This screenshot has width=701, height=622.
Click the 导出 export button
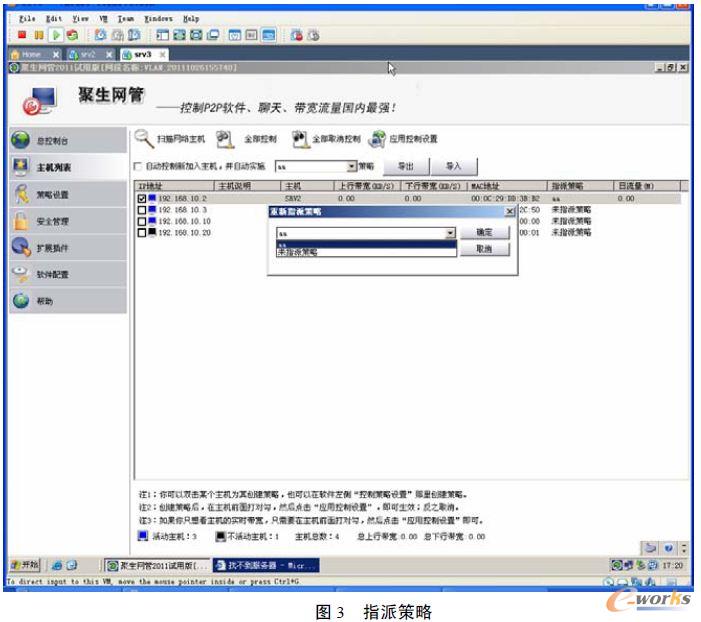click(405, 166)
